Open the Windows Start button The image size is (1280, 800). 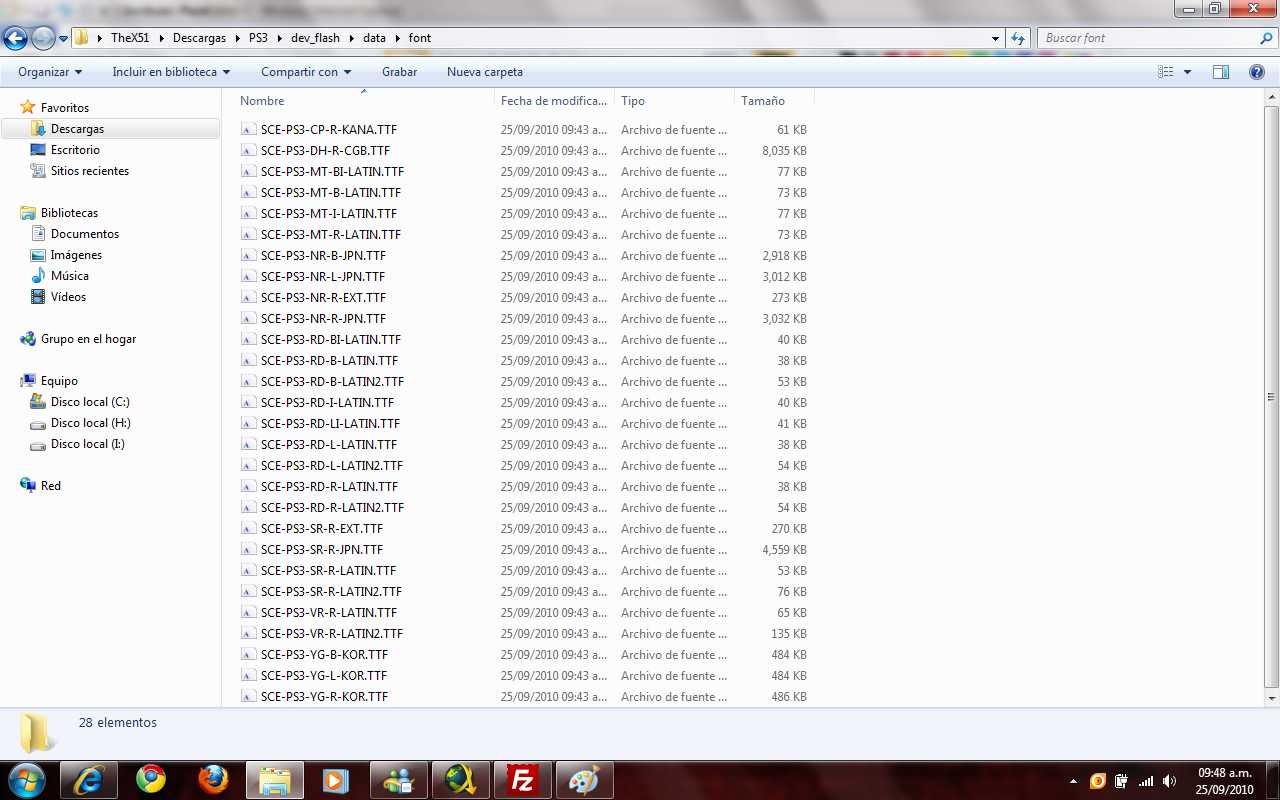tap(27, 780)
